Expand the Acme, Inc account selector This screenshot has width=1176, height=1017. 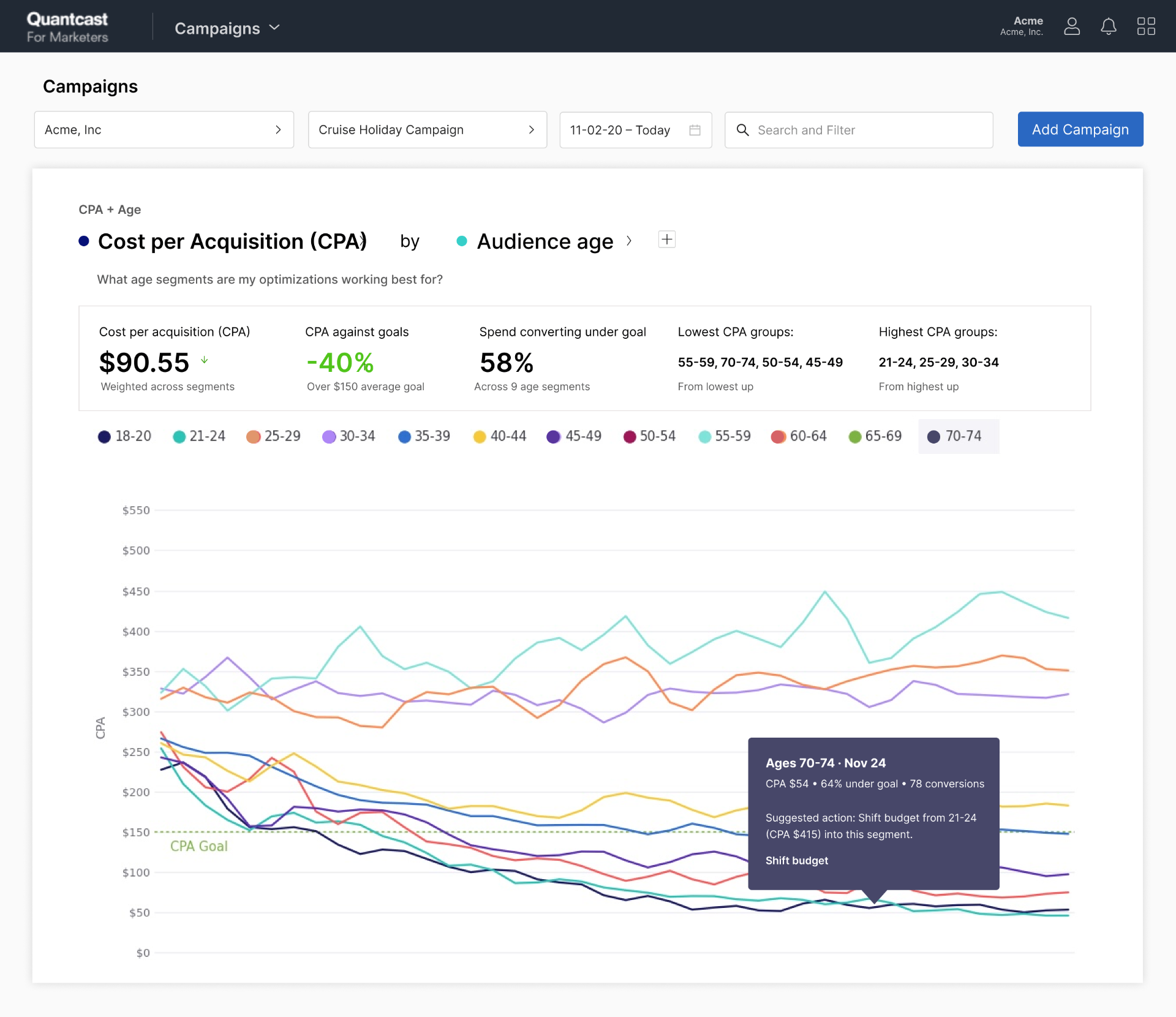click(x=164, y=130)
